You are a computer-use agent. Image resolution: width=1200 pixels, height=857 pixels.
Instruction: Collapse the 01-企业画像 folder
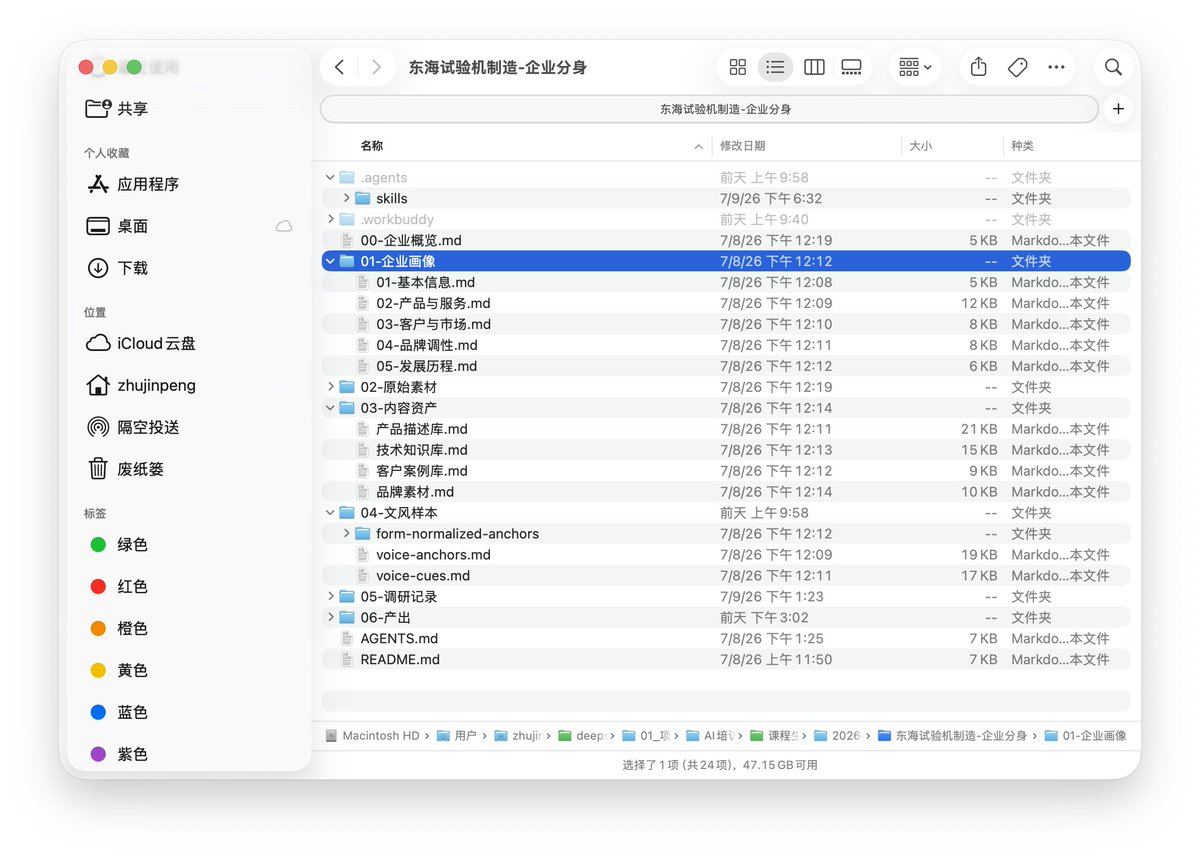pos(331,261)
